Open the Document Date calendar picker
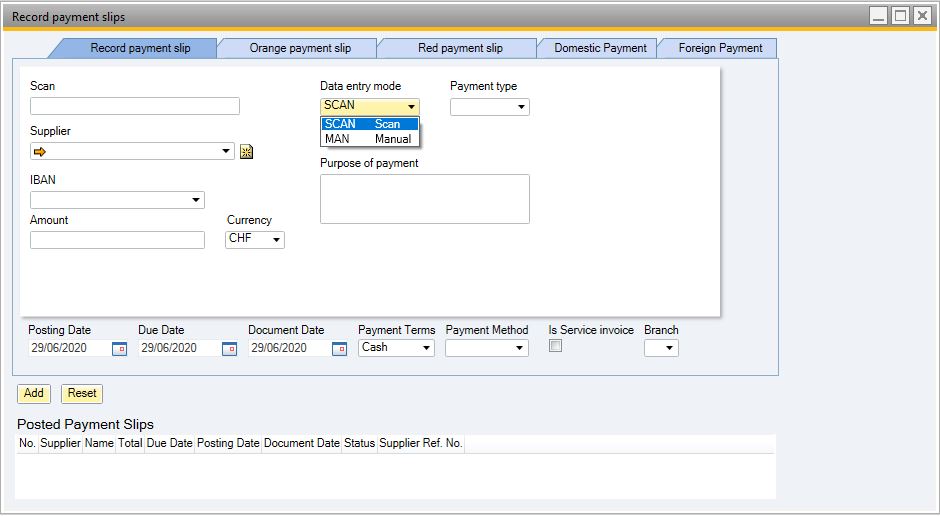The image size is (940, 516). [339, 349]
